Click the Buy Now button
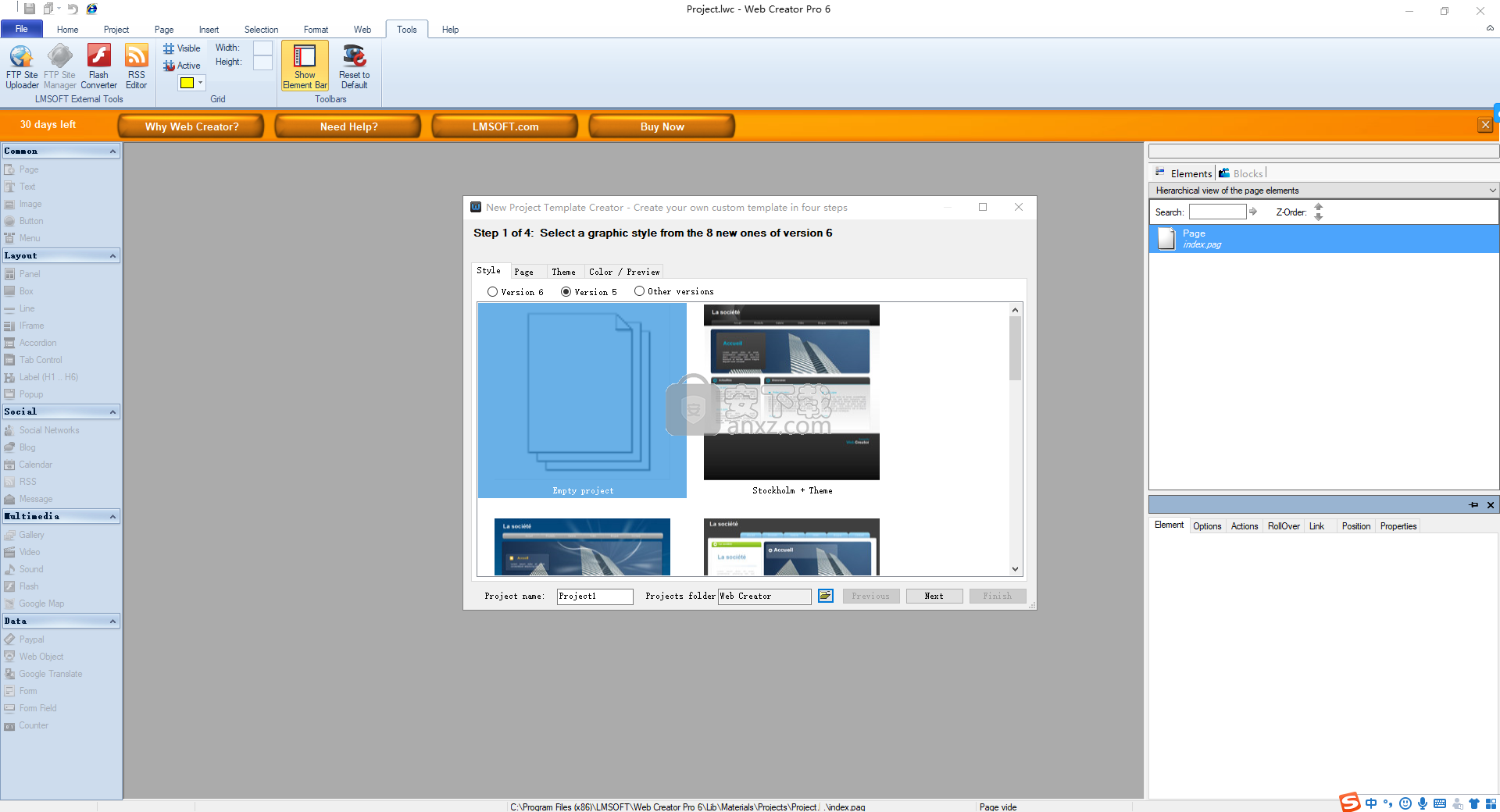This screenshot has width=1500, height=812. click(x=662, y=126)
